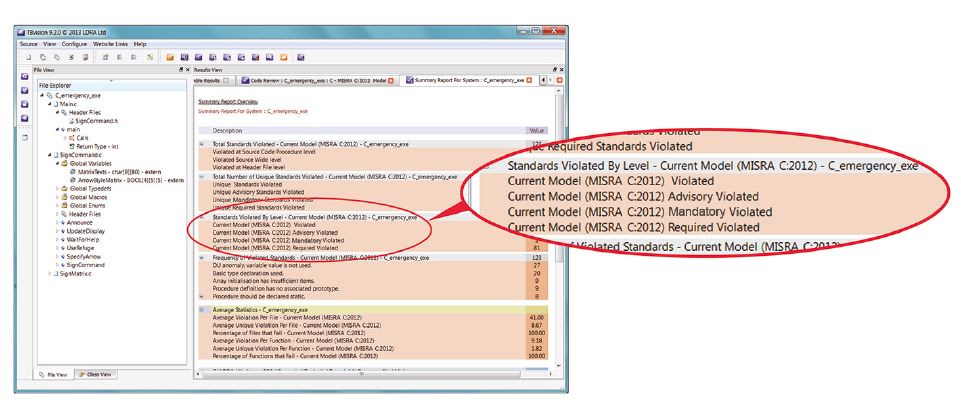This screenshot has height=409, width=961.
Task: Select the UseRefuge function
Action: click(x=81, y=248)
